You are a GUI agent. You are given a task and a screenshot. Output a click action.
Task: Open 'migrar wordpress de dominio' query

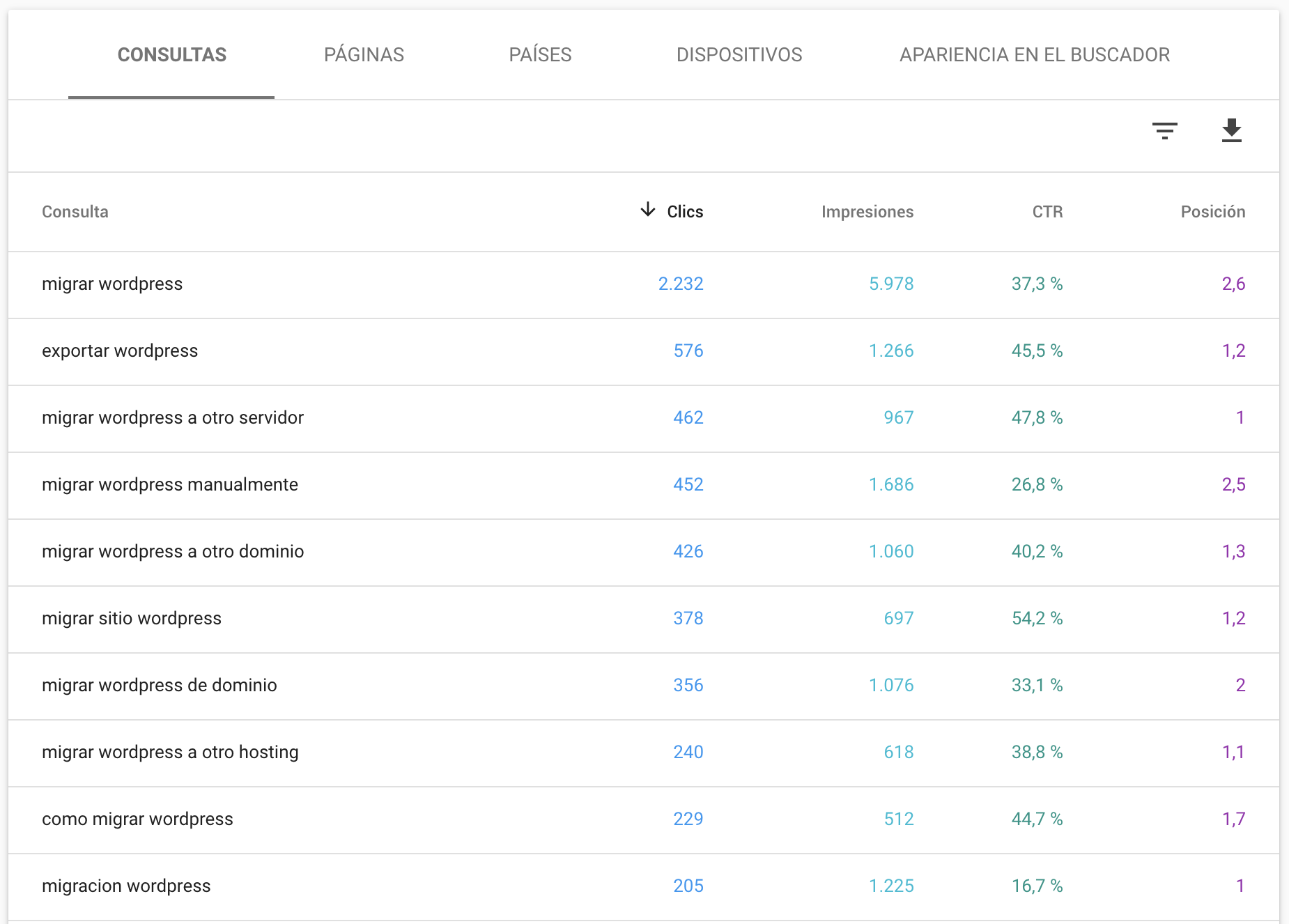point(160,685)
